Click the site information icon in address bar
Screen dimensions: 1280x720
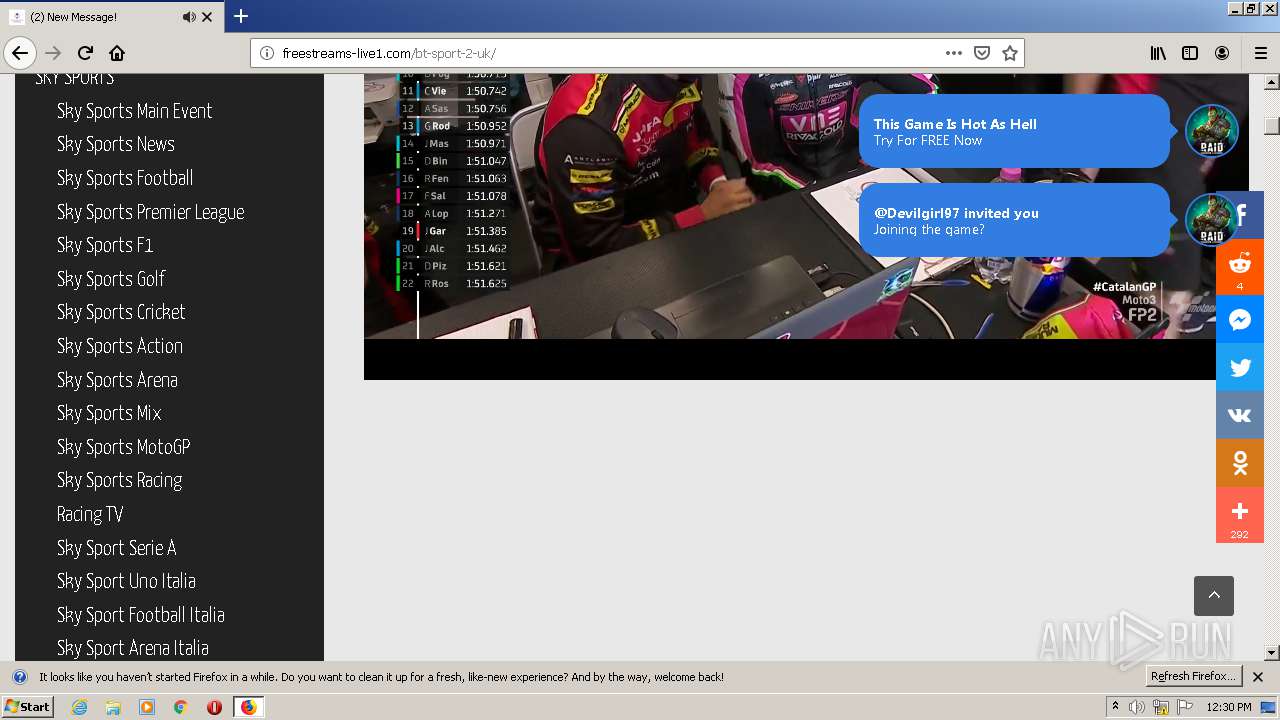click(267, 53)
